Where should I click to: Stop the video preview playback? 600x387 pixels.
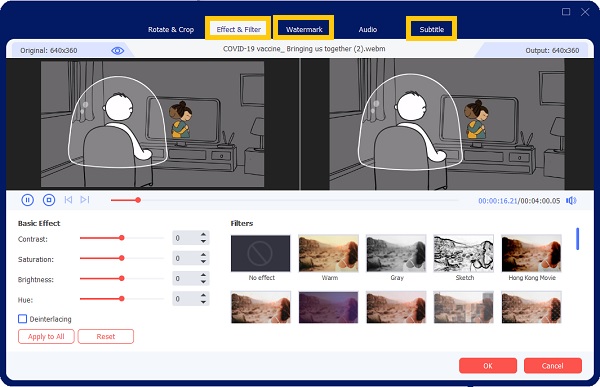point(49,200)
